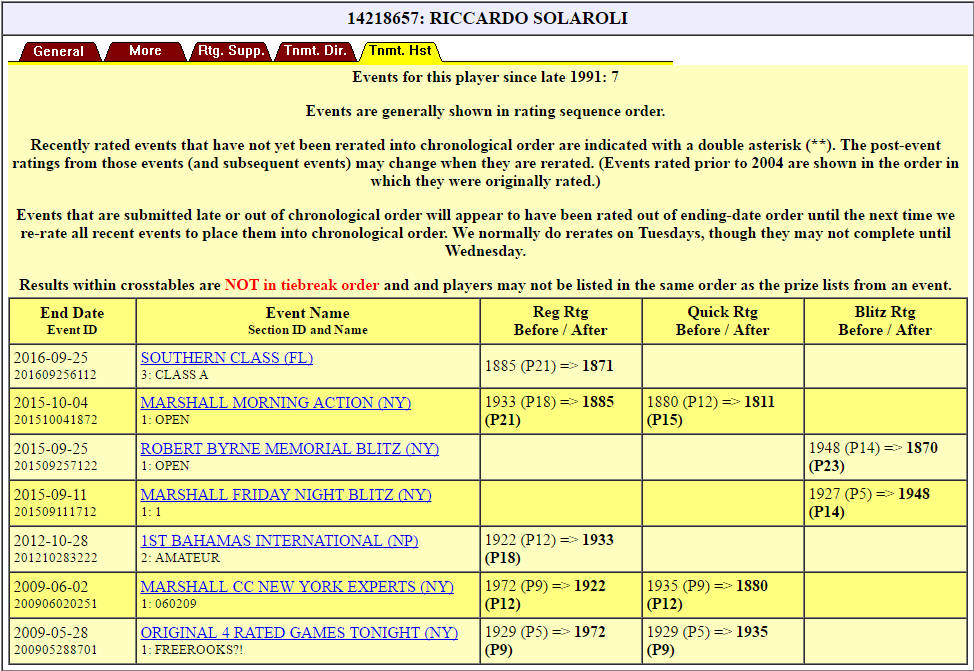
Task: Click section label 3: CLASS A
Action: pyautogui.click(x=175, y=375)
